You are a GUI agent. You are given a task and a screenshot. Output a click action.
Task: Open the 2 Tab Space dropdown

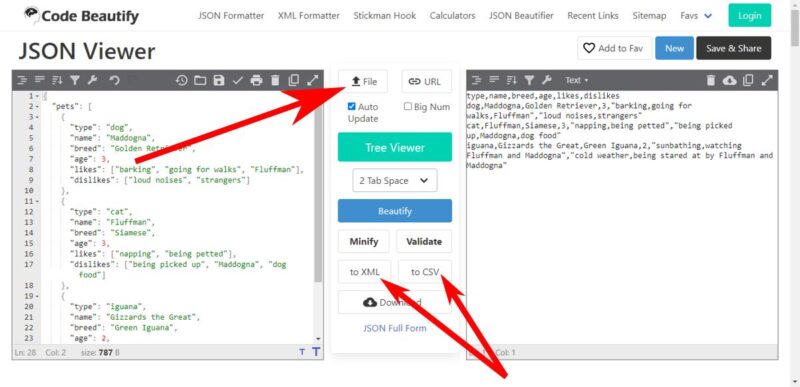click(395, 180)
